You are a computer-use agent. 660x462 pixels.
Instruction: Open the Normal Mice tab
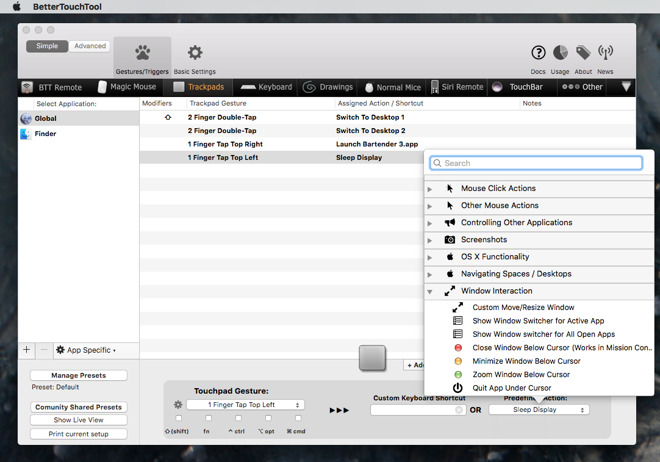coord(393,87)
